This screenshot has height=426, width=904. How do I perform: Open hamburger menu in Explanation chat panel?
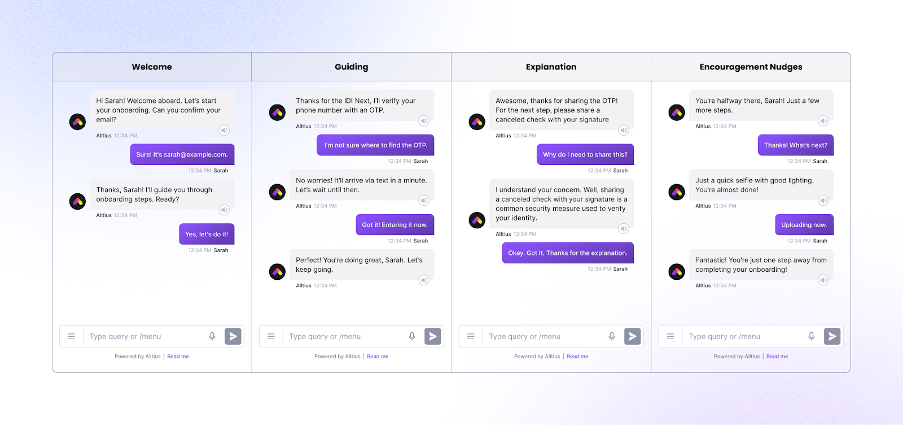(x=470, y=336)
